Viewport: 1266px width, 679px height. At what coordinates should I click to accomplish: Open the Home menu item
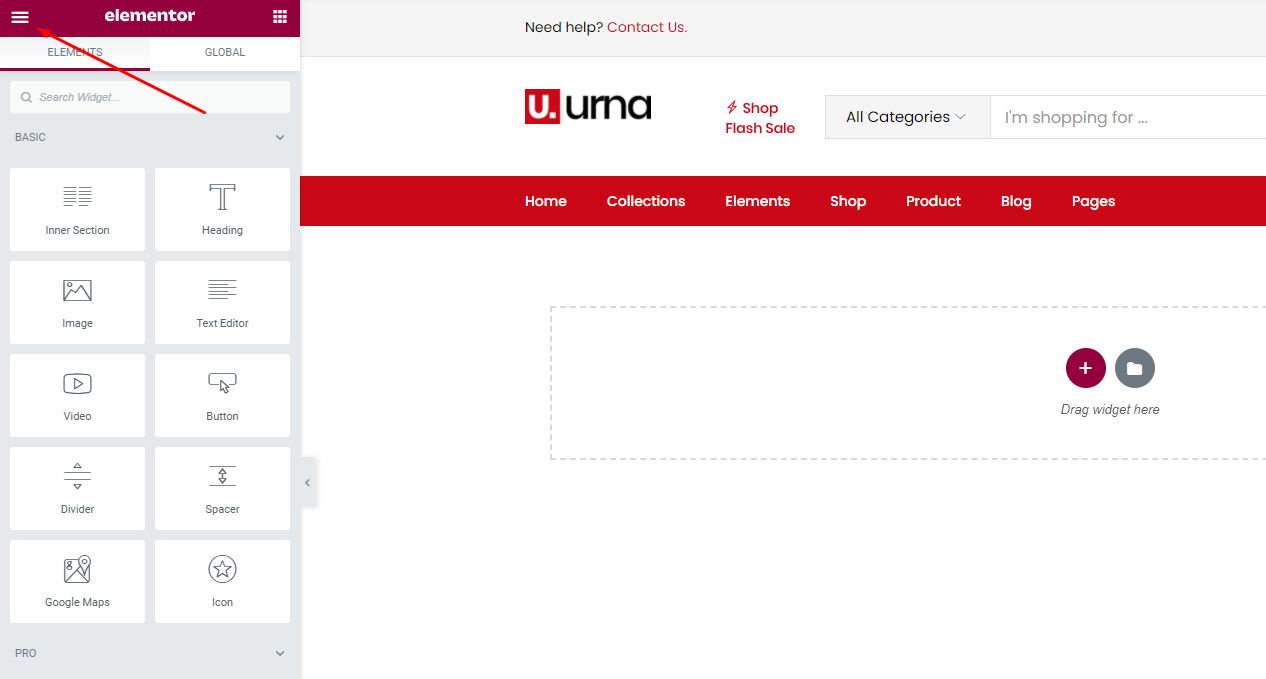546,201
